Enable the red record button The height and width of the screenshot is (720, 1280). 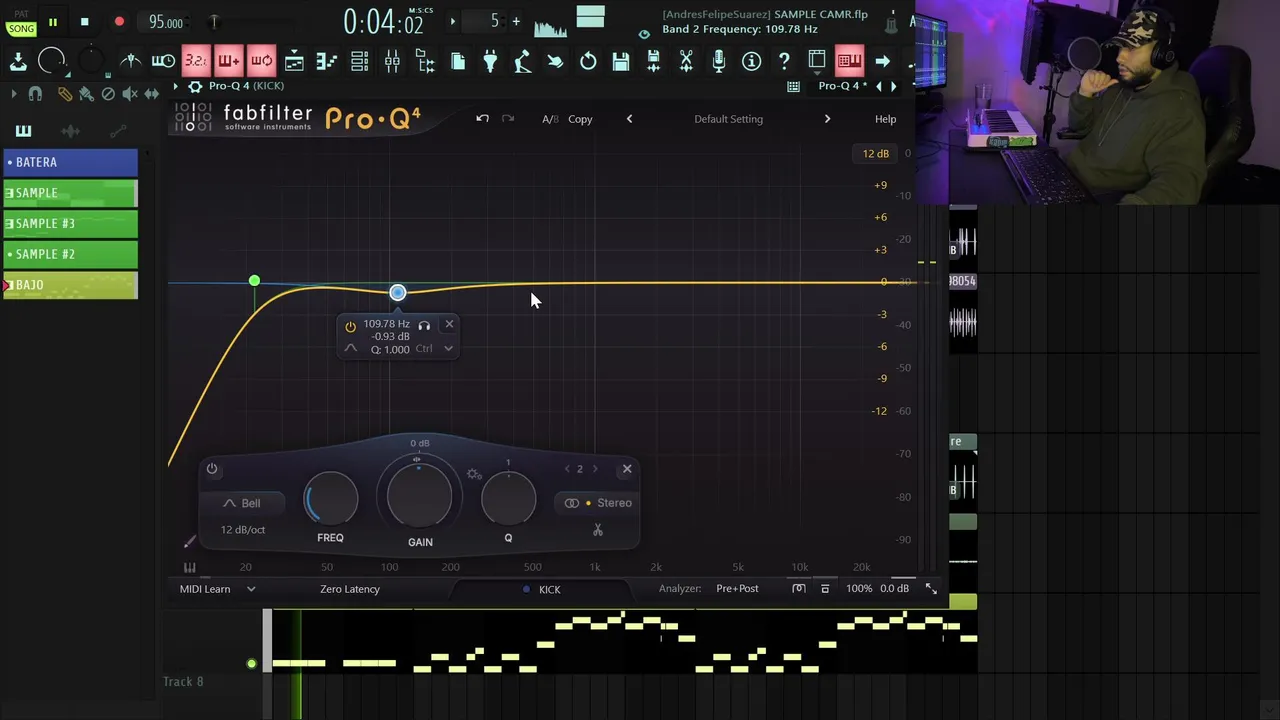[119, 22]
